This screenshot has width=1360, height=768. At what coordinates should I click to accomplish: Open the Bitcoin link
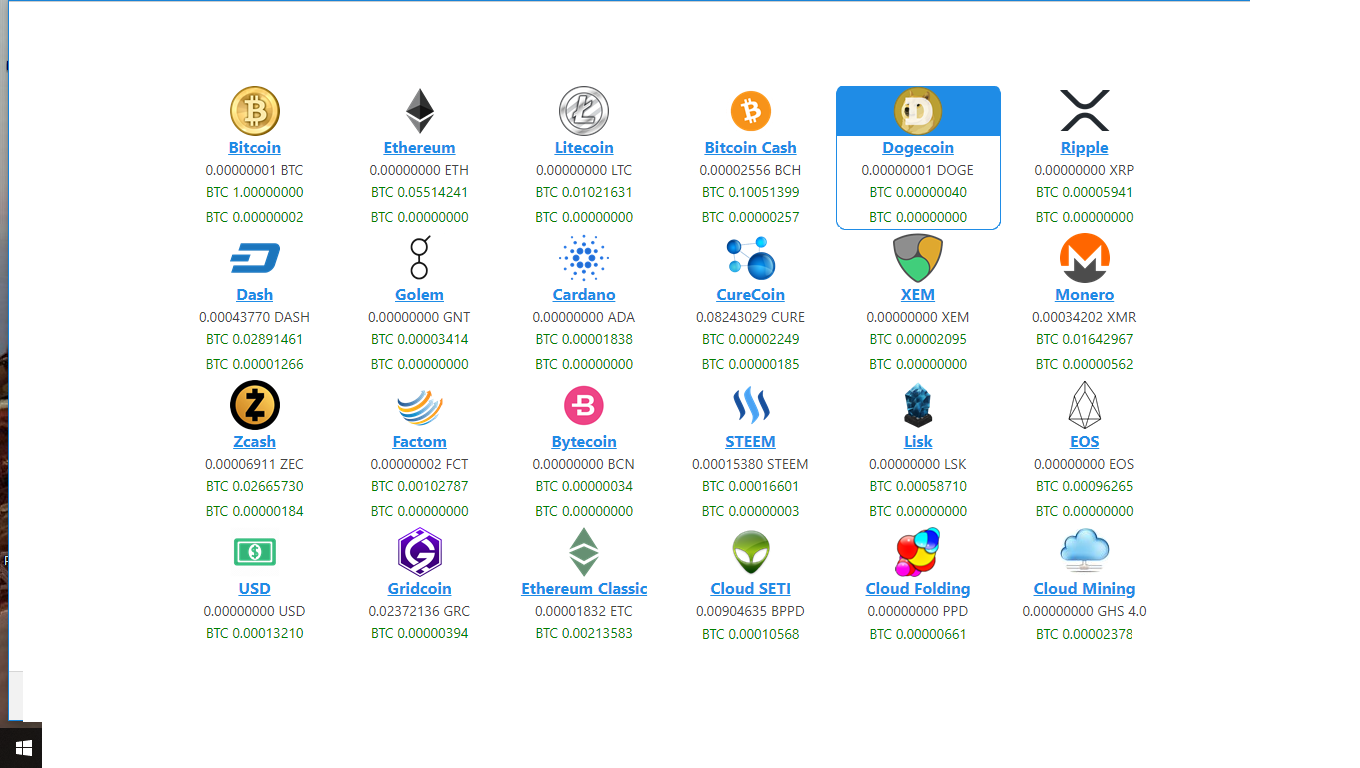[254, 148]
